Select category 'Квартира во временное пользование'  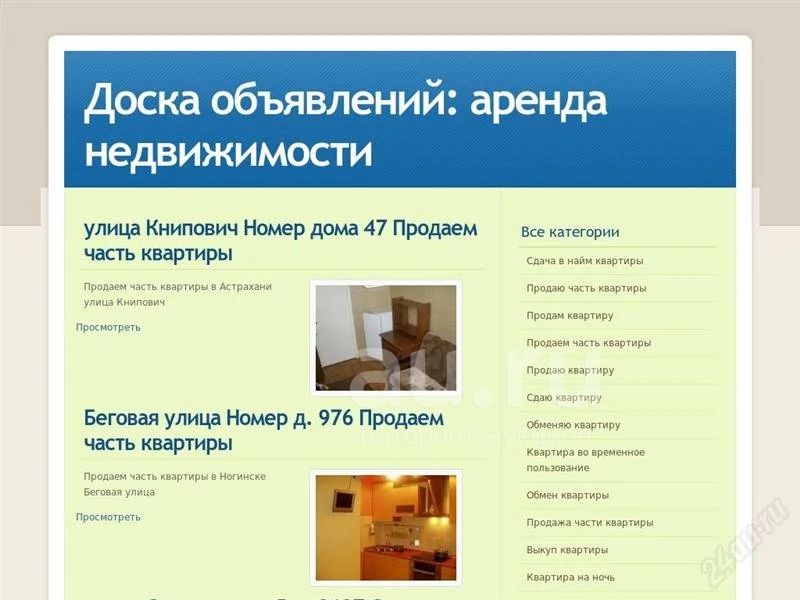(x=586, y=460)
